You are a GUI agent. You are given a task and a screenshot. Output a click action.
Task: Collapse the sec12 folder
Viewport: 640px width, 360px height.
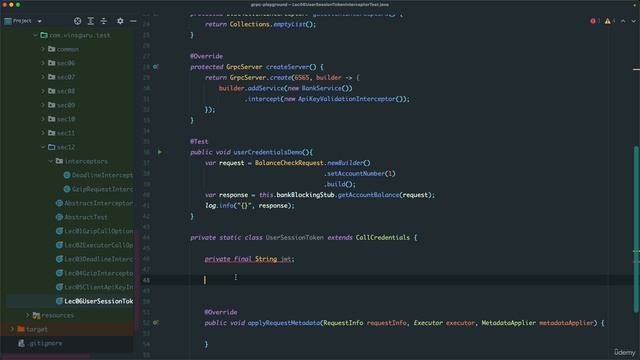point(43,147)
